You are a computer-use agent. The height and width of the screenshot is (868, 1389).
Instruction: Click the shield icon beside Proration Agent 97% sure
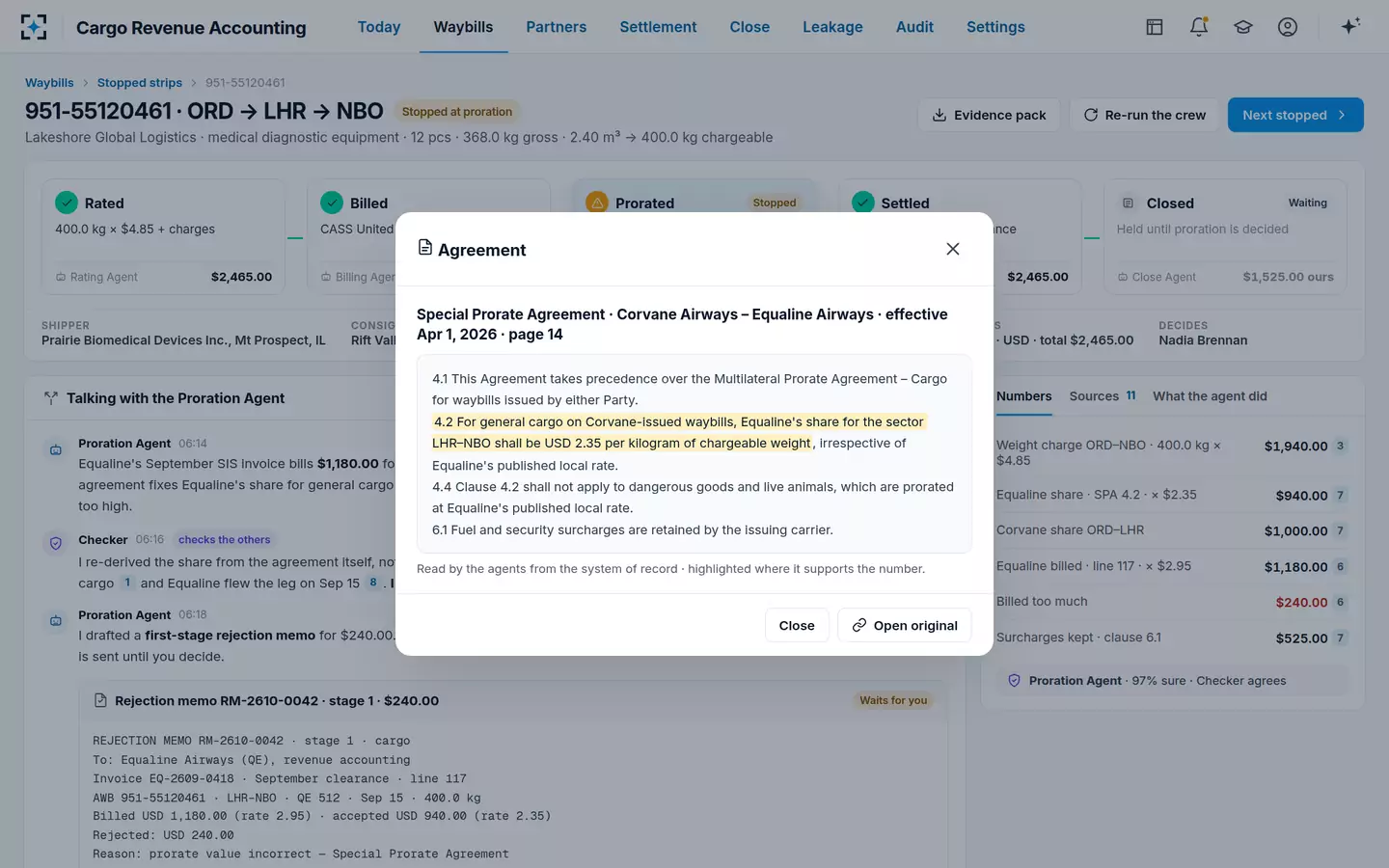pos(1014,680)
